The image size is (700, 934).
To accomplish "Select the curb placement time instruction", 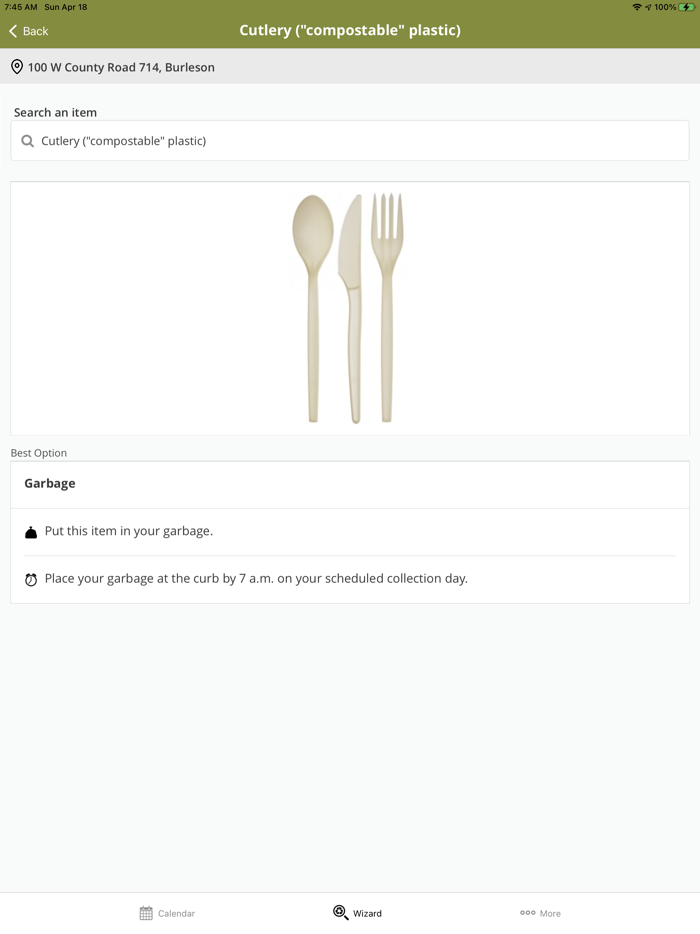I will (x=256, y=578).
